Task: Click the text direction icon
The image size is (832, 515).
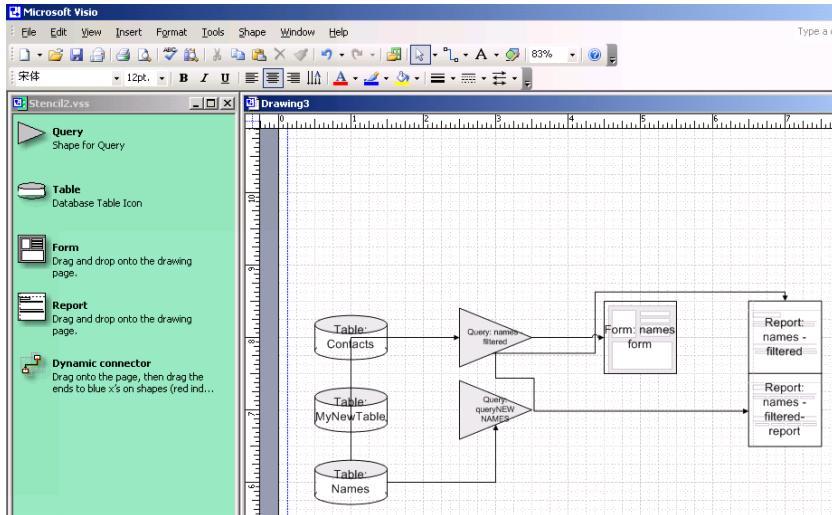Action: pos(314,78)
